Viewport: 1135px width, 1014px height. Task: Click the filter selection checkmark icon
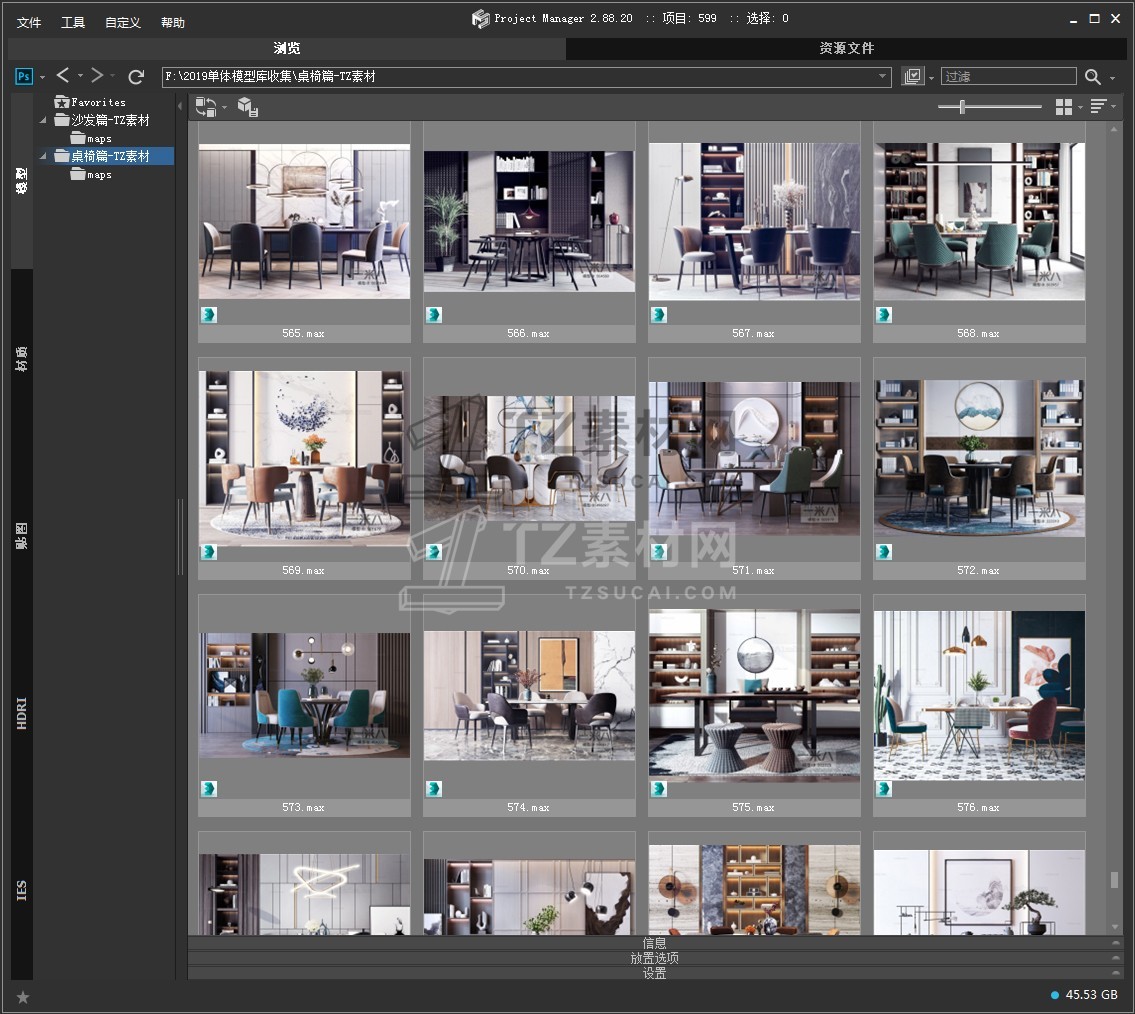pos(912,77)
